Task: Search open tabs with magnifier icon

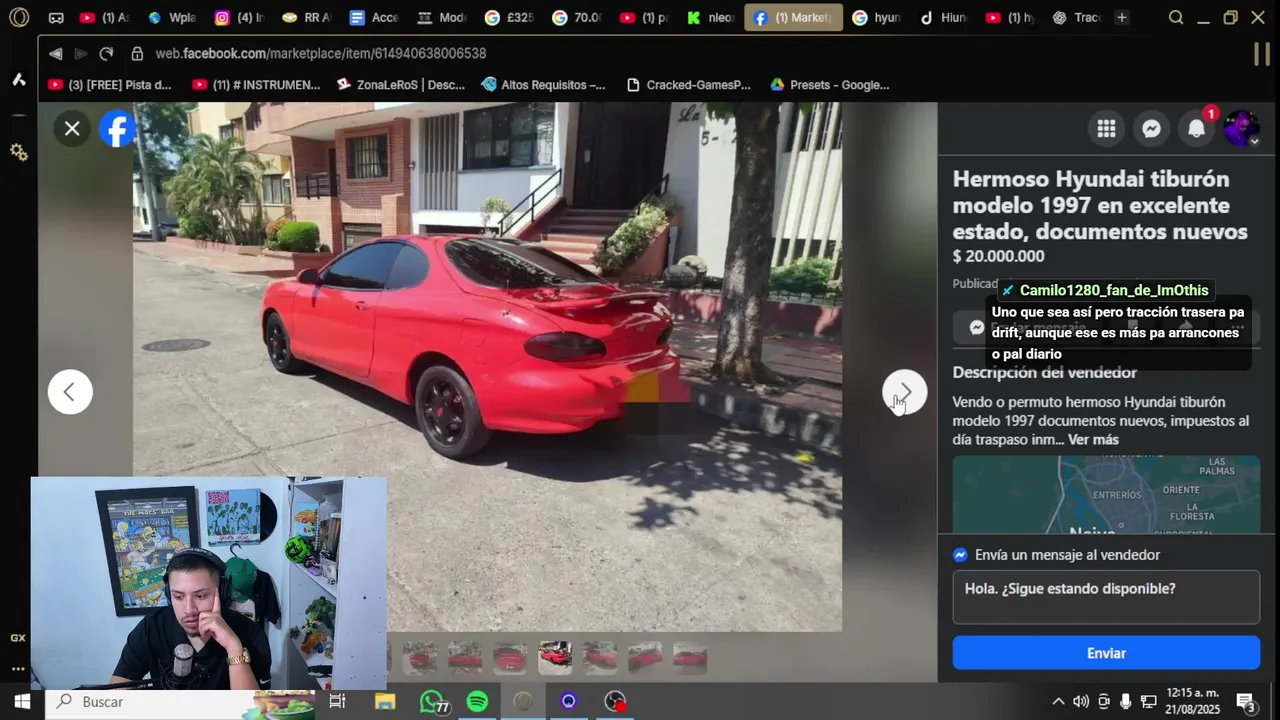Action: point(1176,18)
